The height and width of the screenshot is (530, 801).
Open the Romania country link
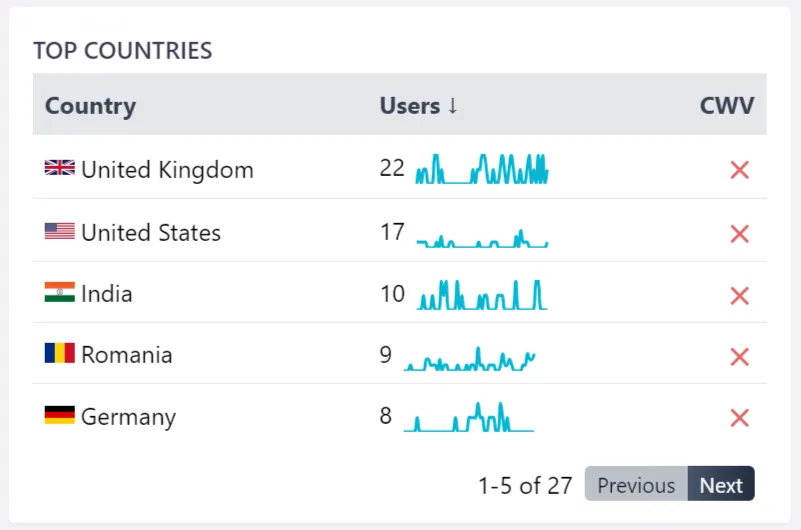(x=126, y=355)
